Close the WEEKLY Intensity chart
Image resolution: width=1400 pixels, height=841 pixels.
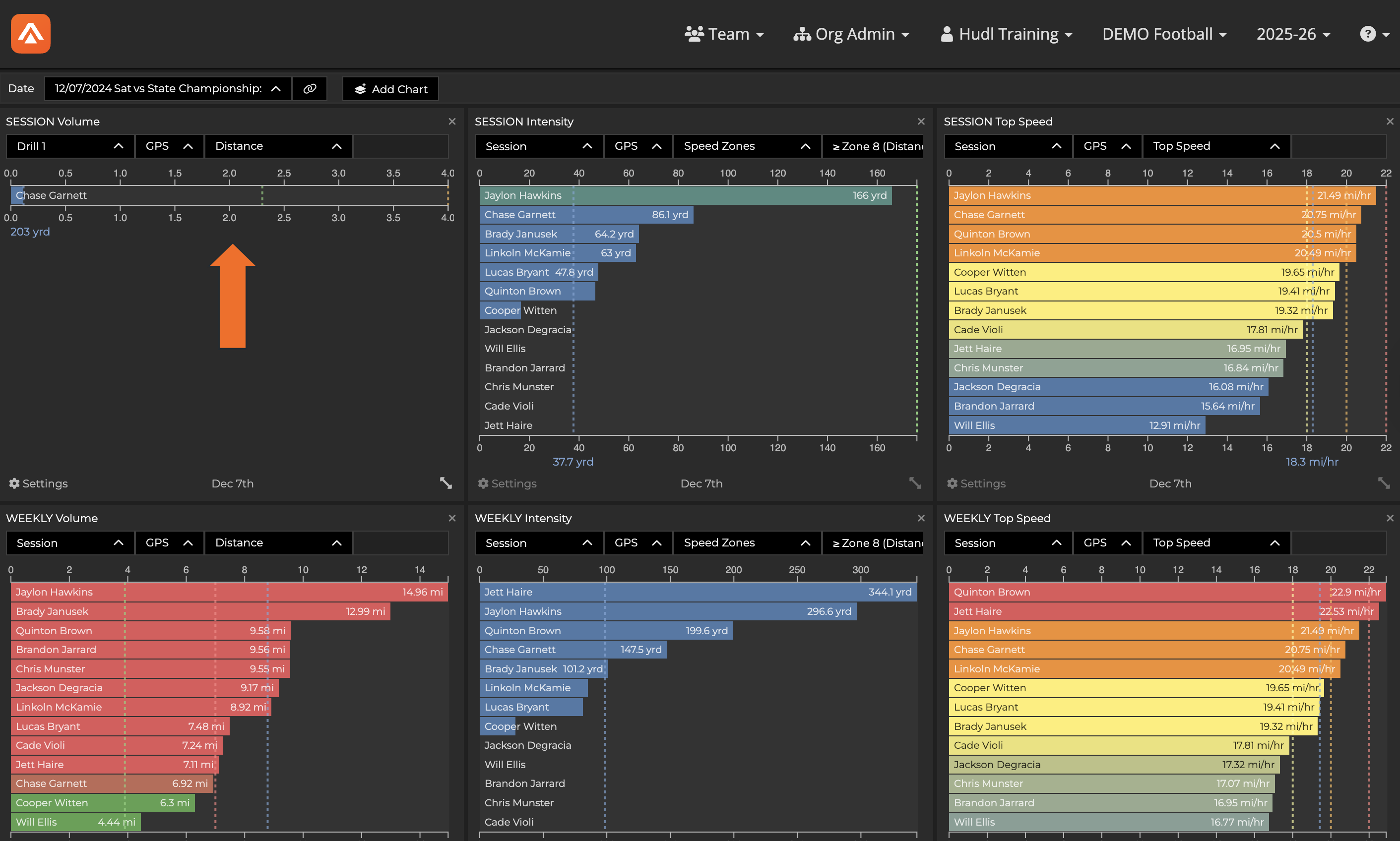pyautogui.click(x=920, y=518)
